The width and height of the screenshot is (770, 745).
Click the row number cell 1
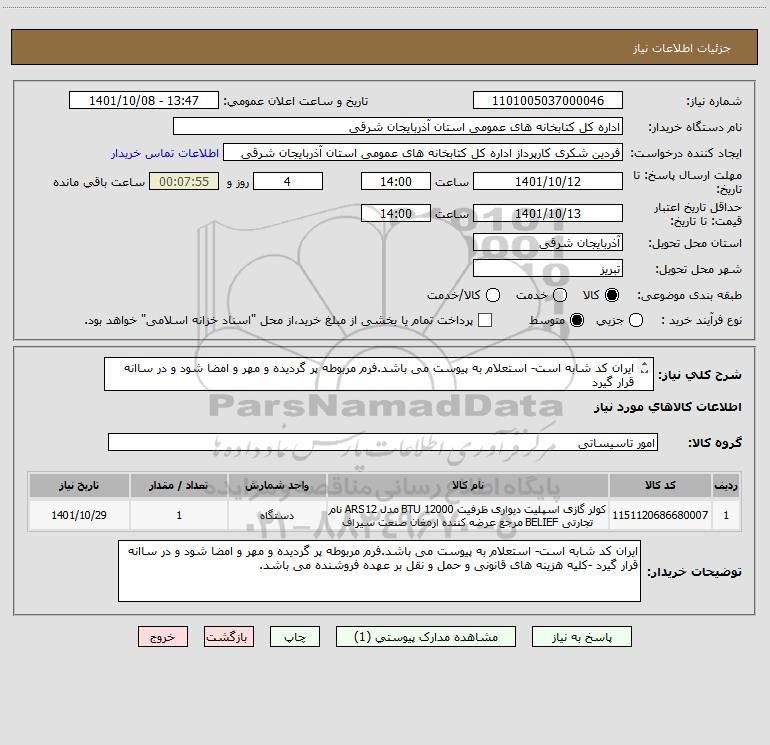pos(726,515)
